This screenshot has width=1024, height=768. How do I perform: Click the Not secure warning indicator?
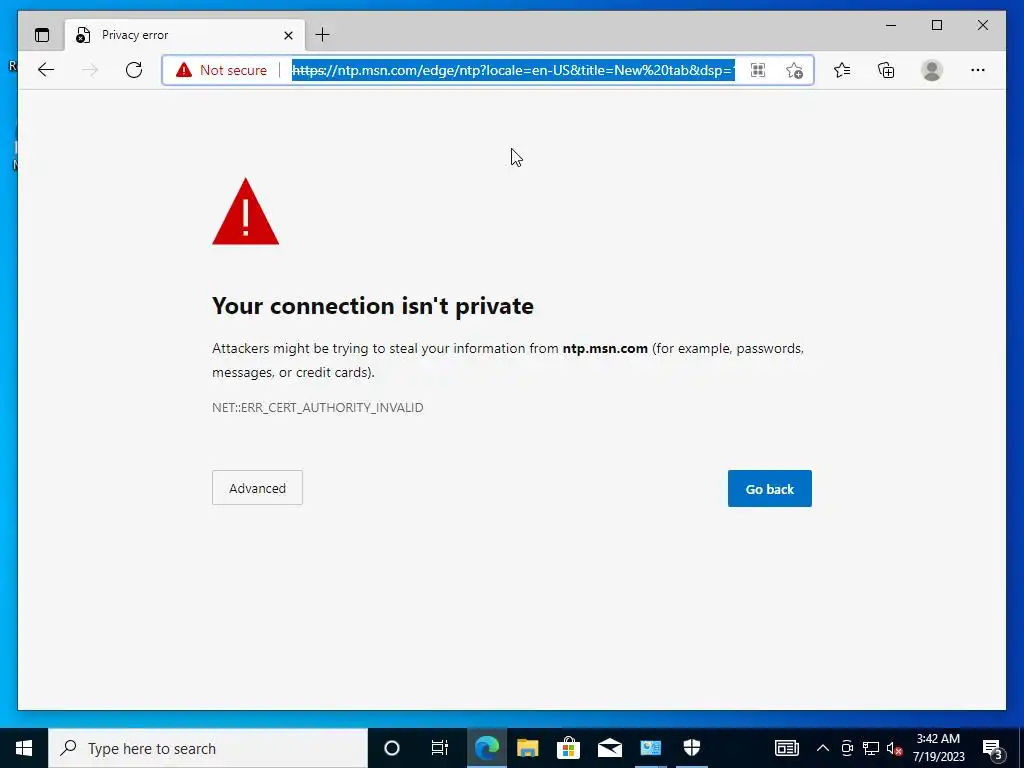[x=221, y=70]
